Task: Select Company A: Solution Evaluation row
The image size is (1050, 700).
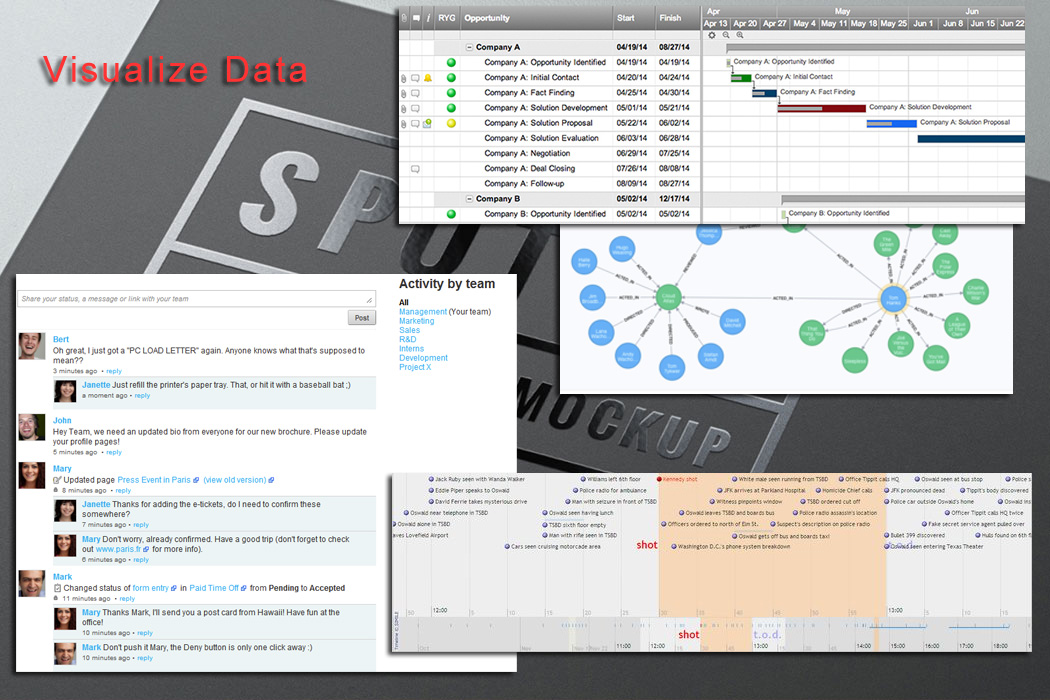Action: tap(549, 138)
